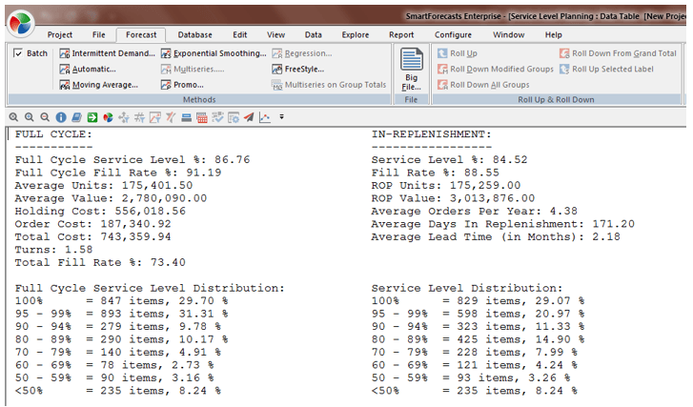
Task: Open the Explore menu
Action: (x=355, y=35)
